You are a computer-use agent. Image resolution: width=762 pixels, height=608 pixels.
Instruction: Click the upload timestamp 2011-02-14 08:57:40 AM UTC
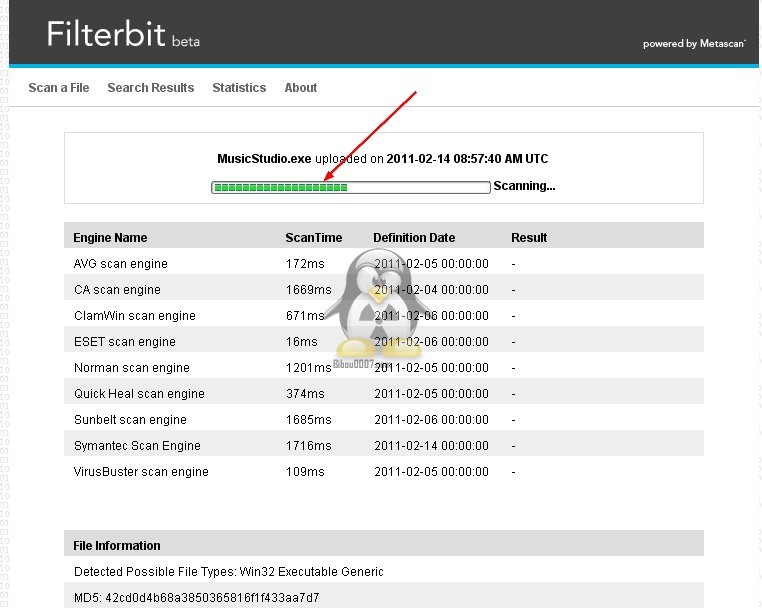click(468, 159)
